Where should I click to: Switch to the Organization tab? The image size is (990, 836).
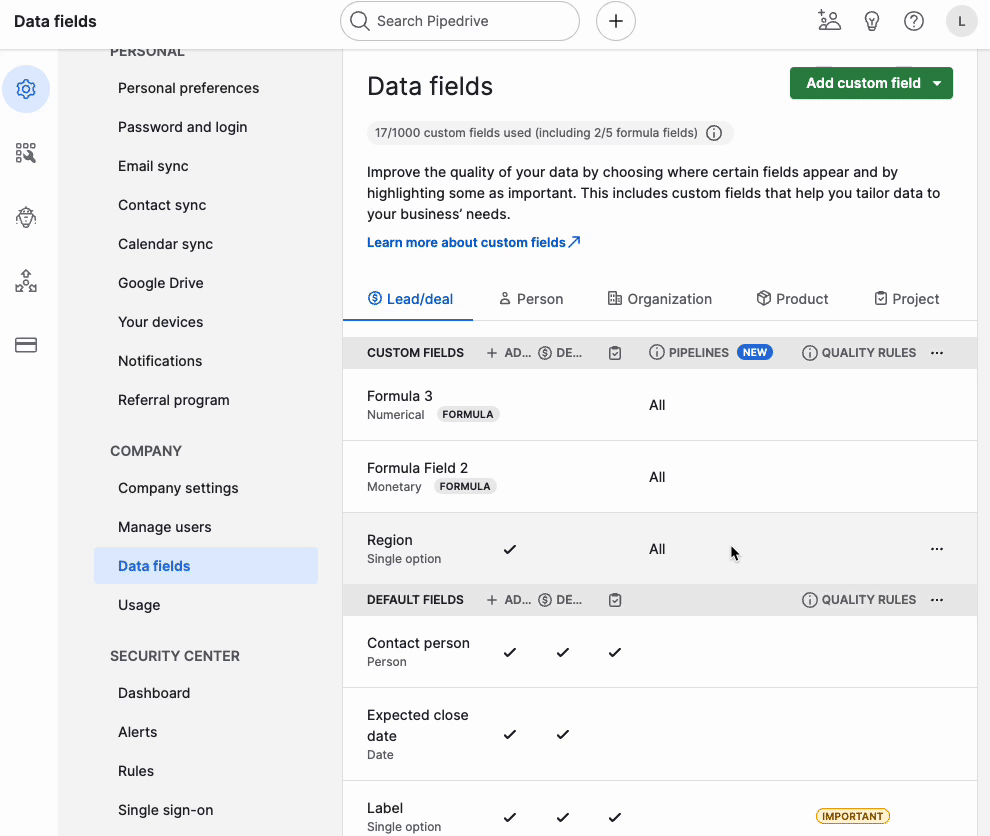coord(660,298)
